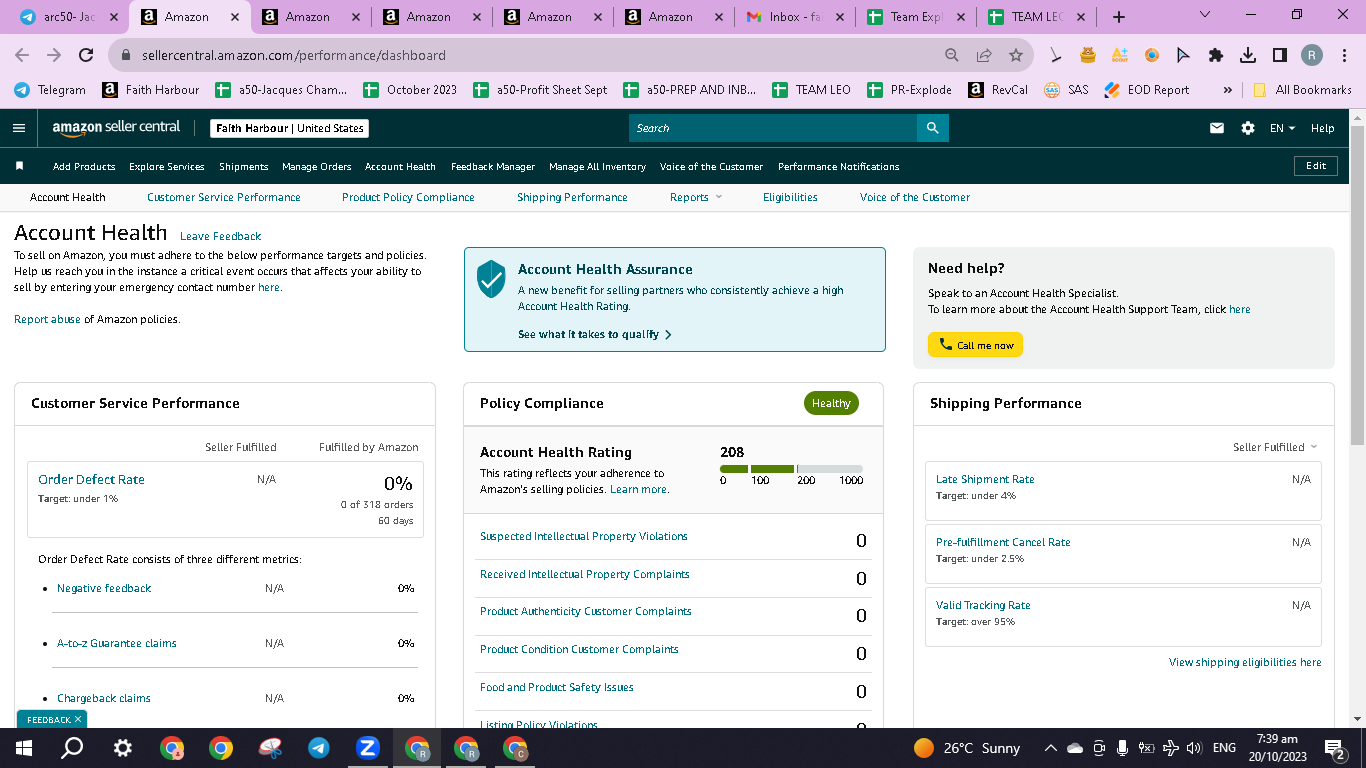
Task: Open the Snipping Tool in the taskbar
Action: pos(270,748)
